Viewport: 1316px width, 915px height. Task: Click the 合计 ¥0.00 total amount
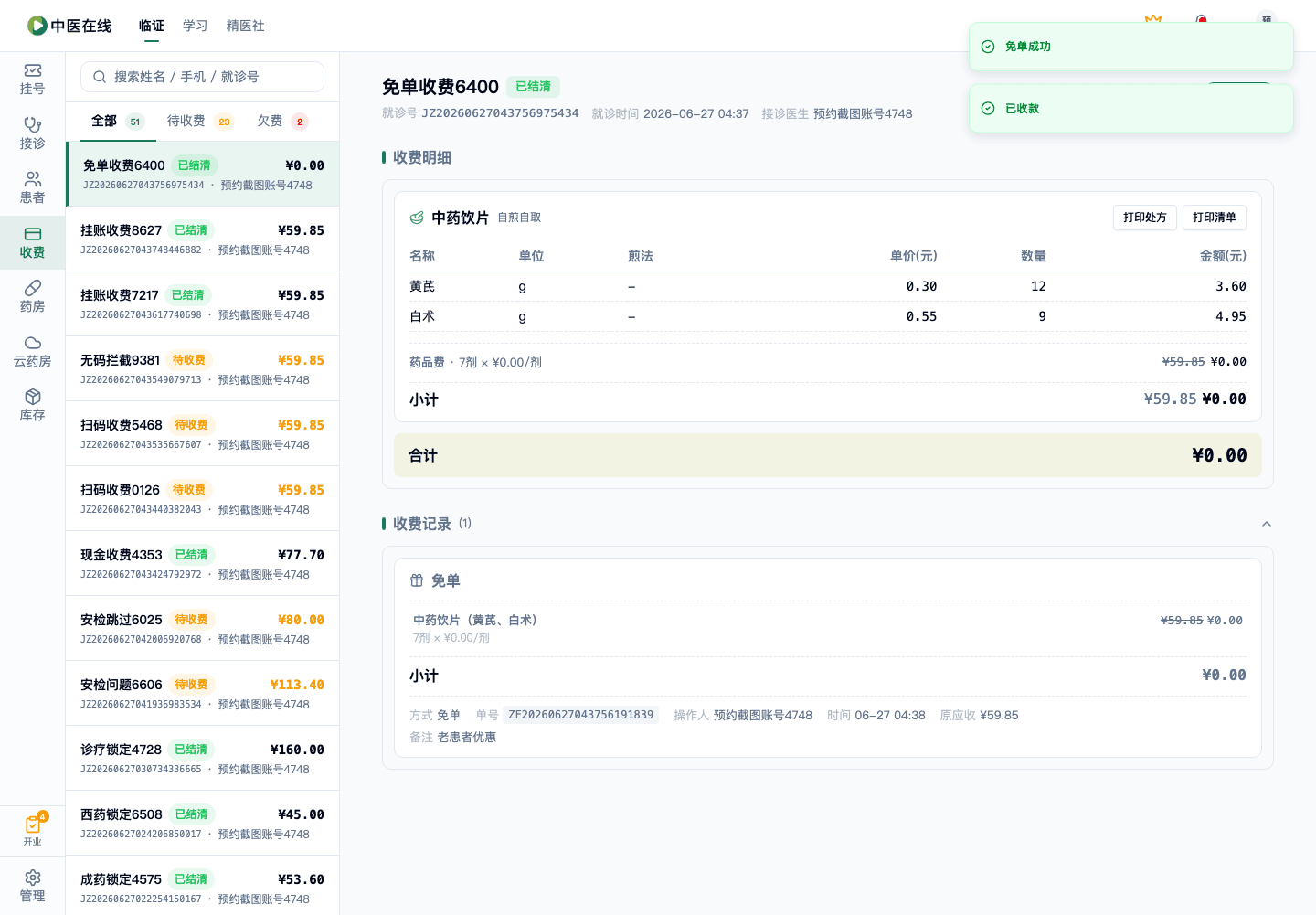(1219, 455)
